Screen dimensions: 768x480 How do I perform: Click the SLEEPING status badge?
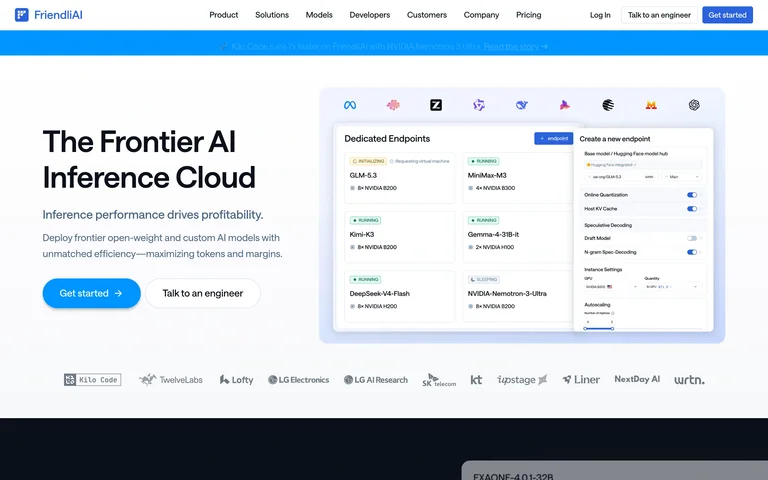pos(483,280)
